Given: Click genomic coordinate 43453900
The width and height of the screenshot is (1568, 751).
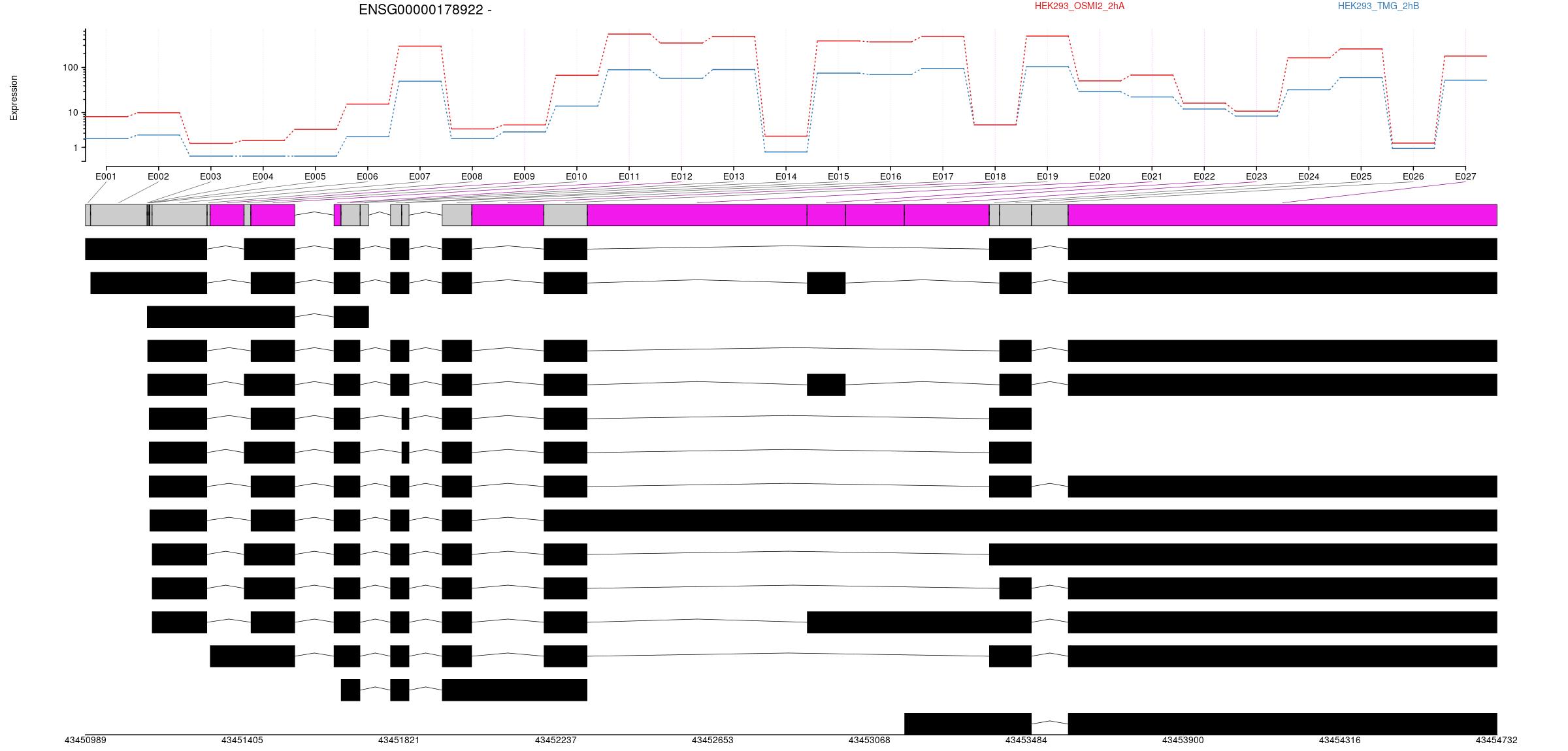Looking at the screenshot, I should [x=1183, y=740].
